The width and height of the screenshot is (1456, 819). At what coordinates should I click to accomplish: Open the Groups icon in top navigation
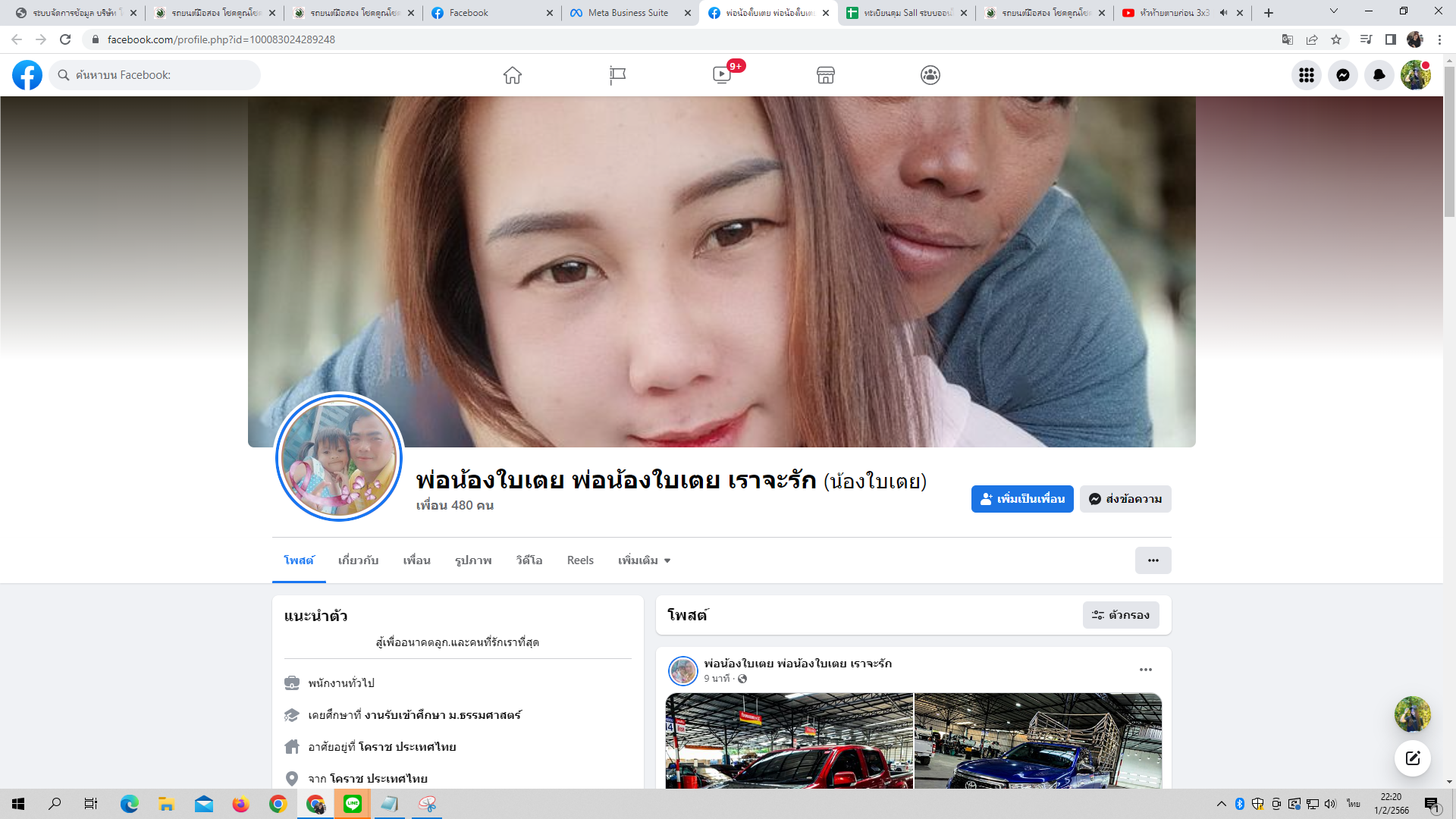(930, 75)
